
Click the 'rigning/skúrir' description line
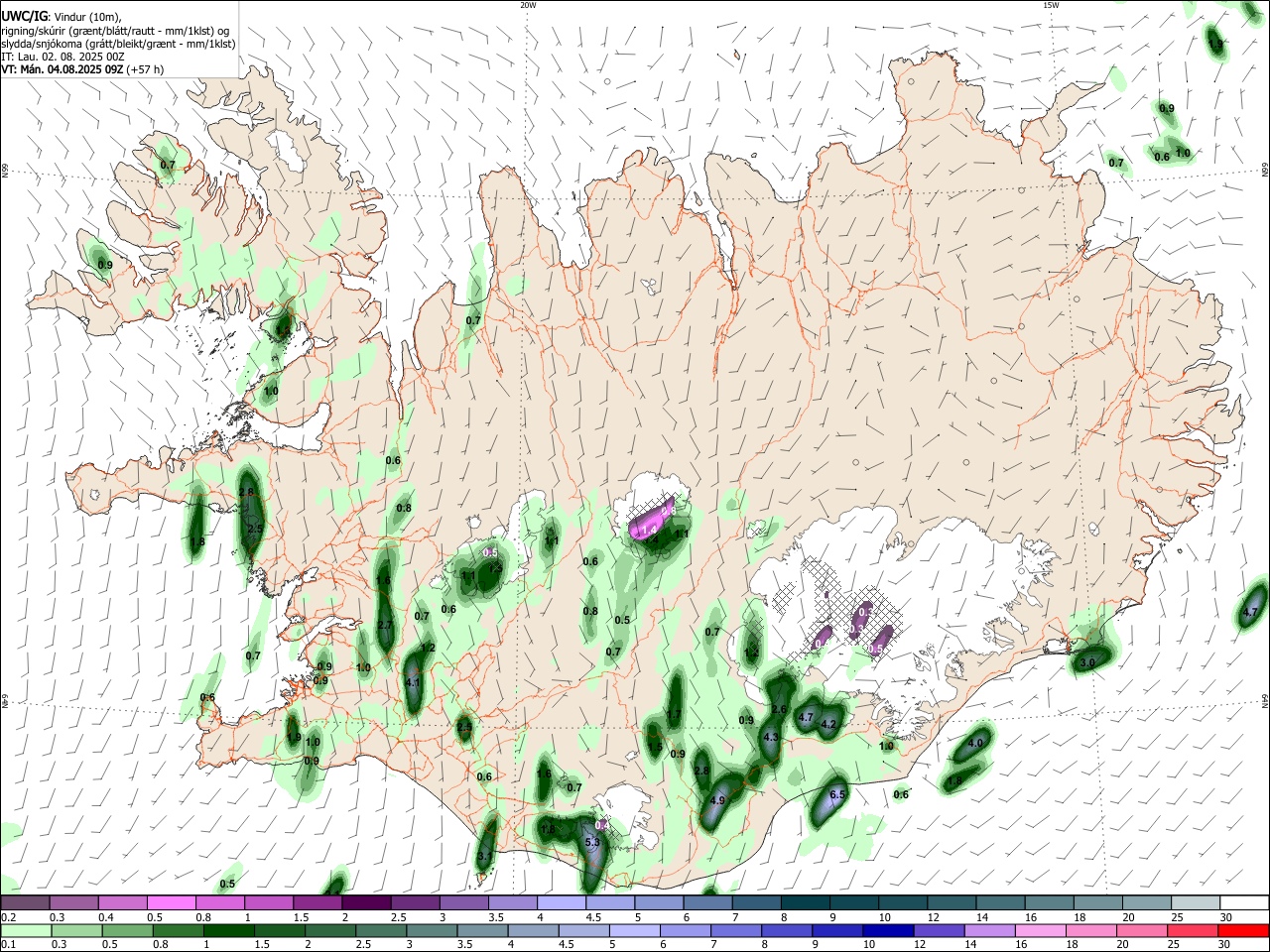[x=115, y=31]
